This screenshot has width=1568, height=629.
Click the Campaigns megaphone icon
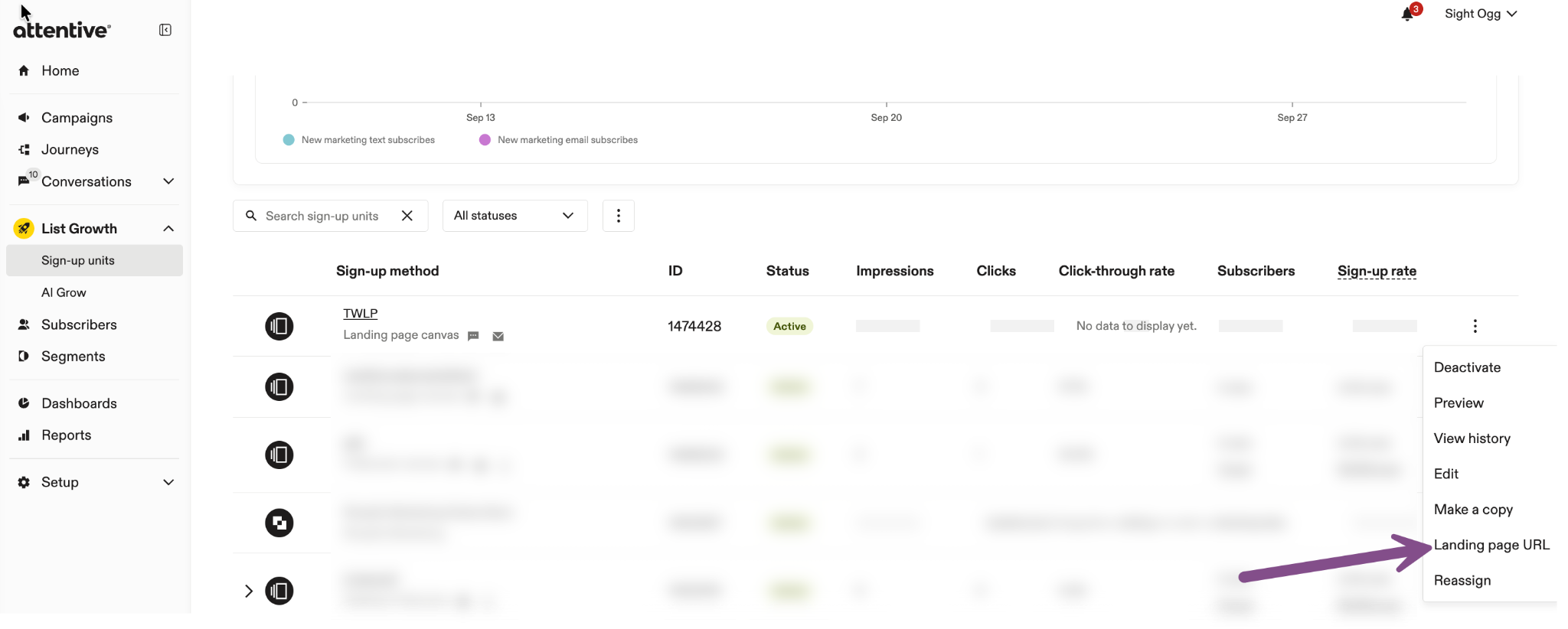[x=24, y=118]
